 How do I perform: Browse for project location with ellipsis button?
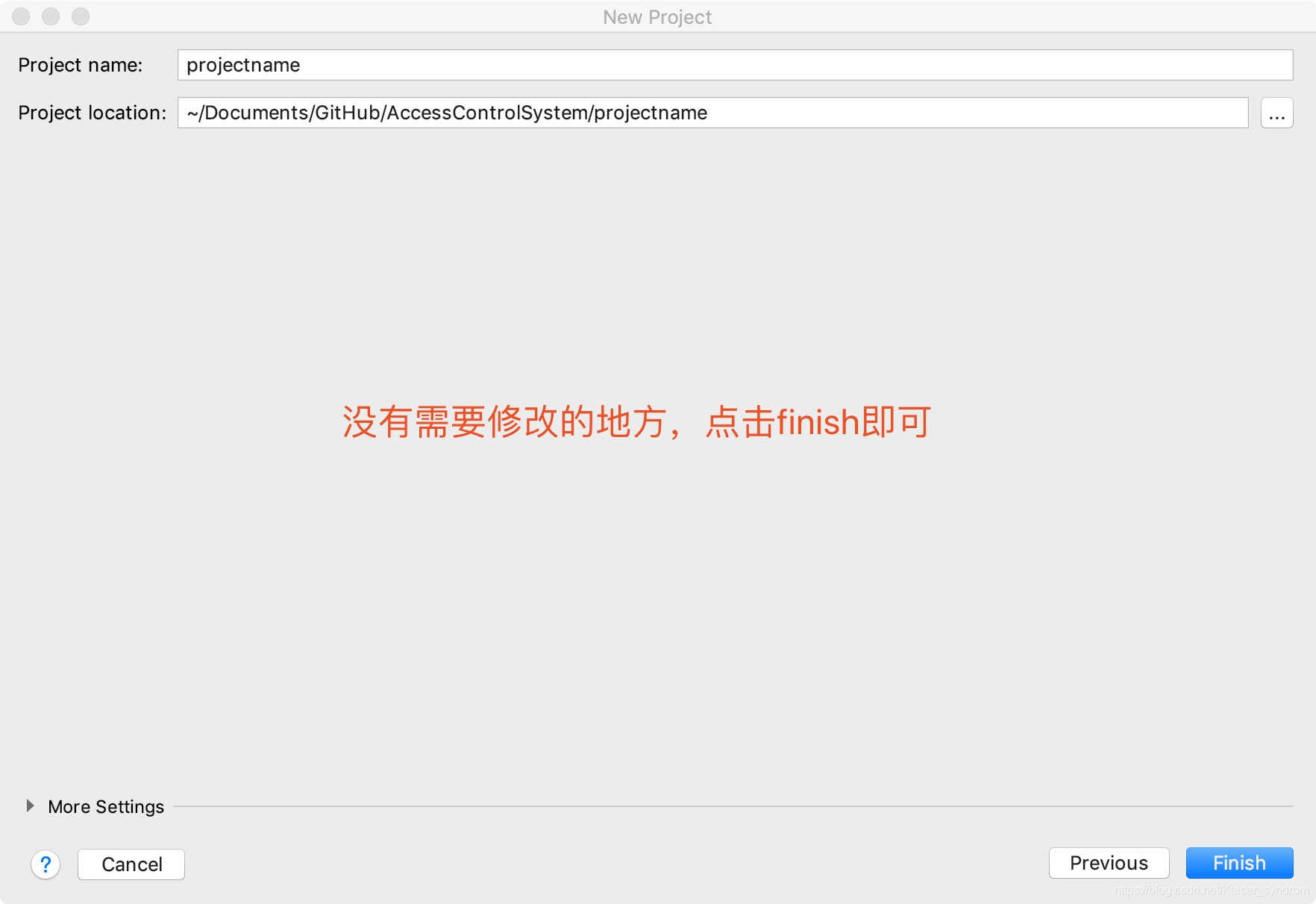(1276, 113)
